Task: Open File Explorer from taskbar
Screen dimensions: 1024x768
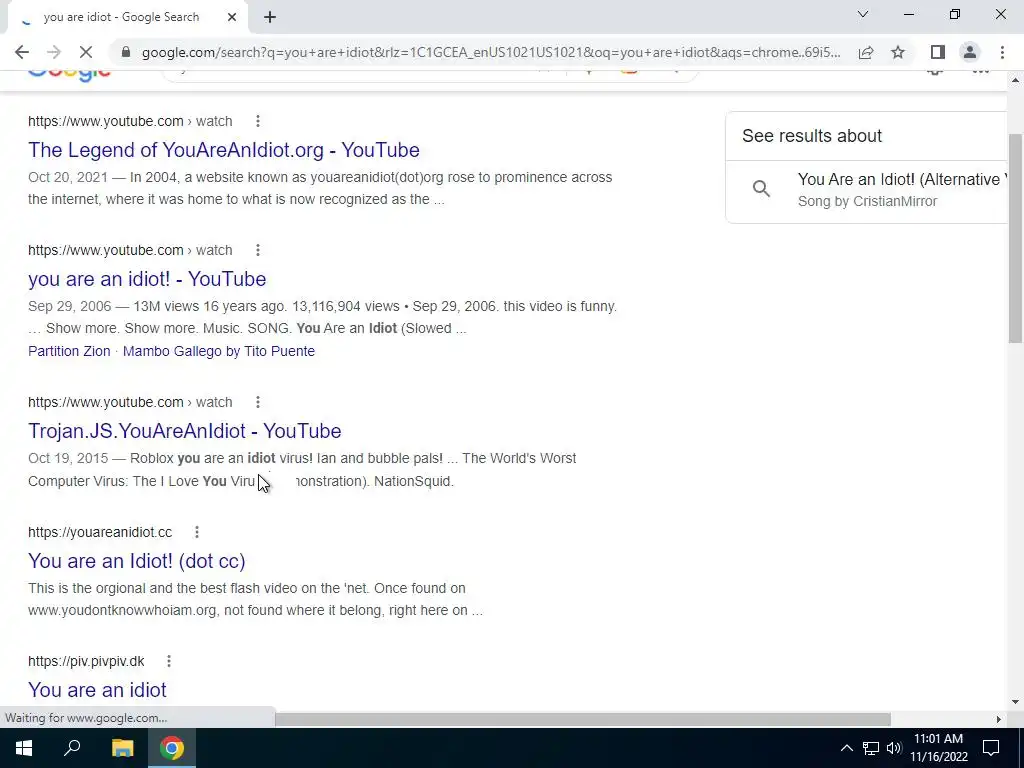Action: pos(122,748)
